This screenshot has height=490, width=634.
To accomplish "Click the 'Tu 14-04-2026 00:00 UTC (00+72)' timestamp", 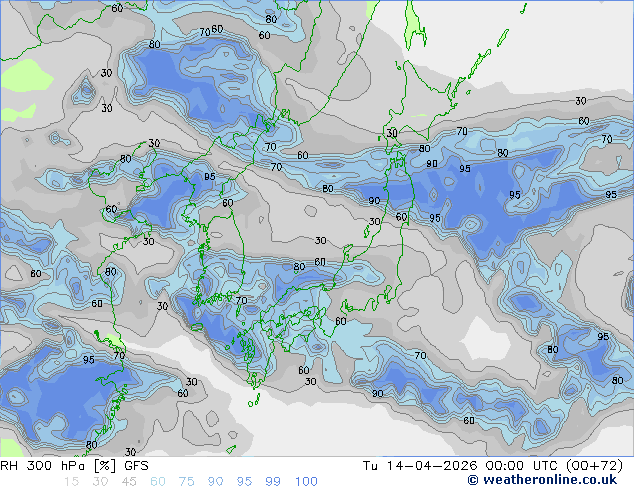I will click(493, 466).
